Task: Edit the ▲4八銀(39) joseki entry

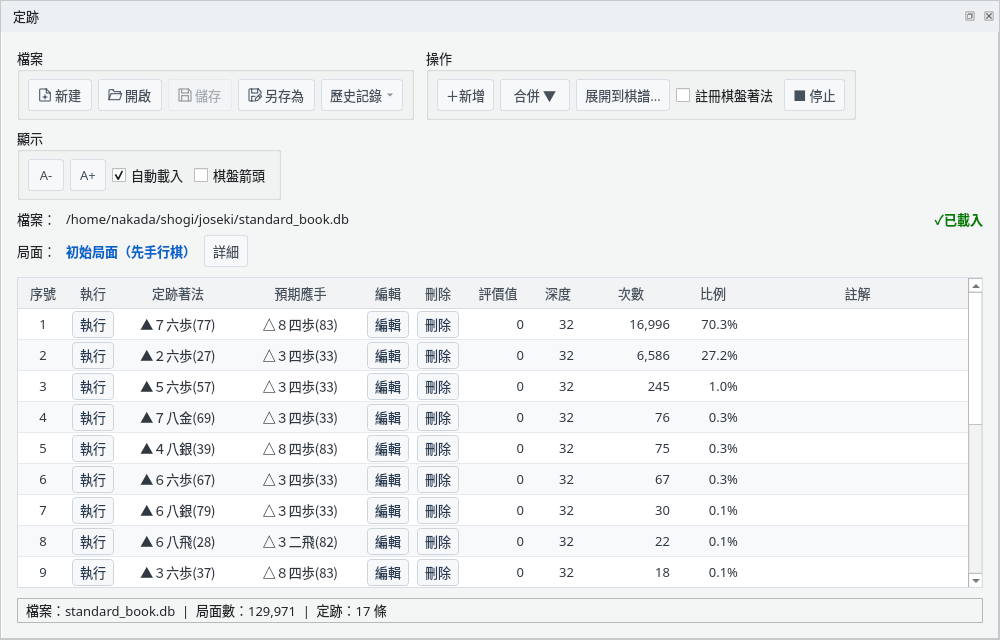Action: [x=388, y=449]
